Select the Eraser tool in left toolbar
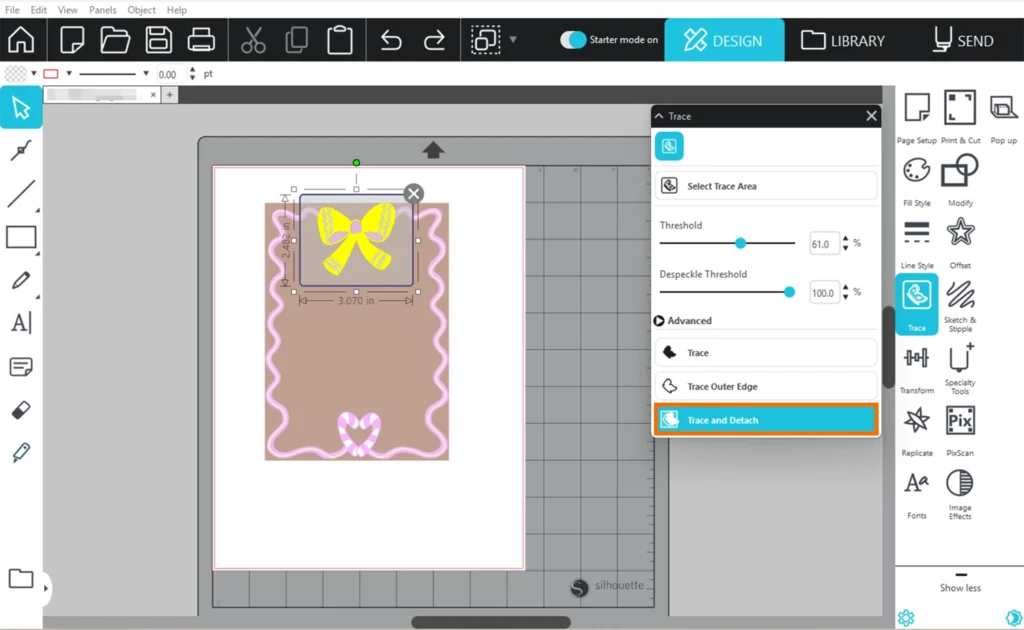This screenshot has width=1024, height=630. pyautogui.click(x=21, y=410)
